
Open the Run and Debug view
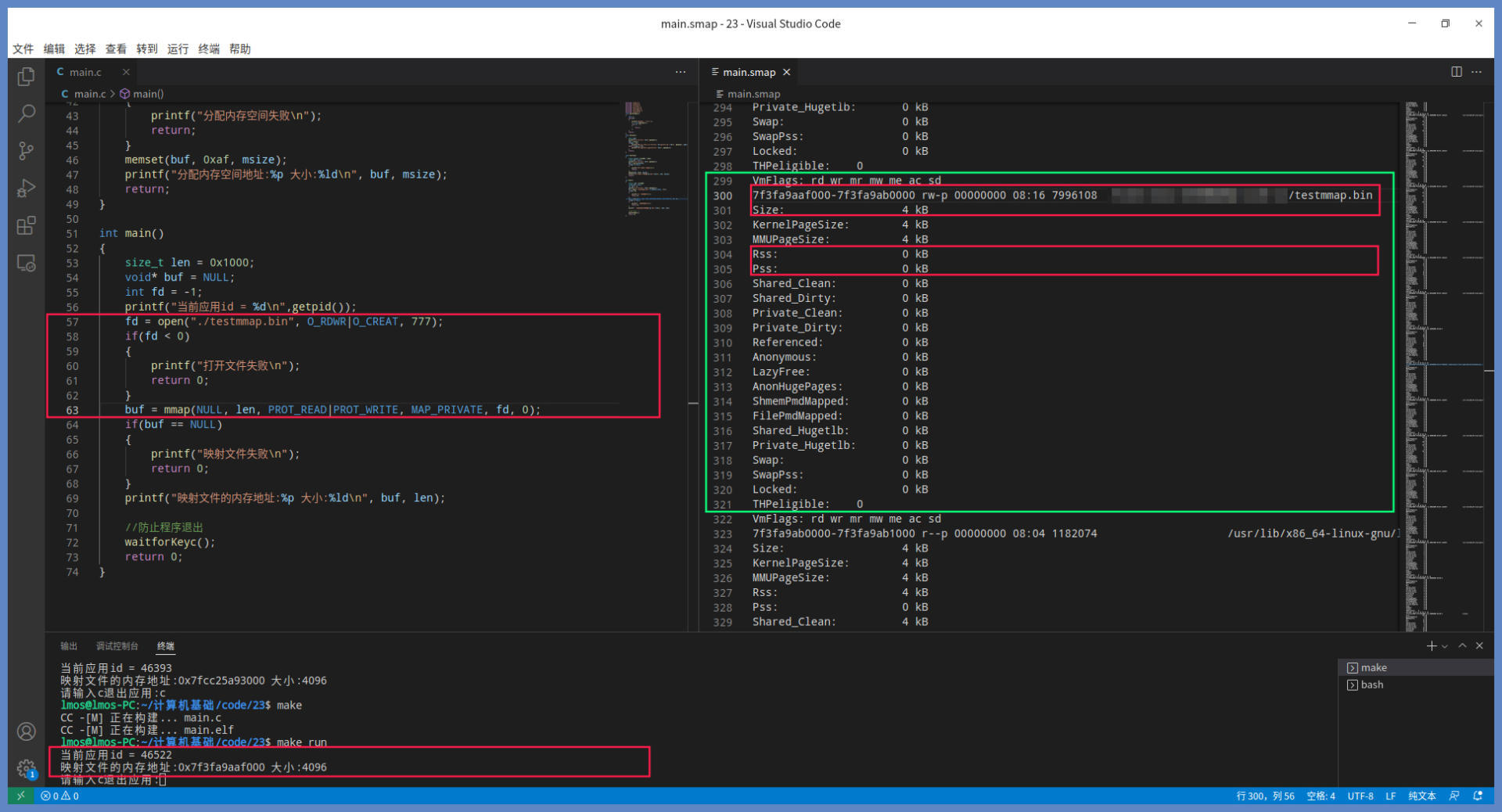27,189
